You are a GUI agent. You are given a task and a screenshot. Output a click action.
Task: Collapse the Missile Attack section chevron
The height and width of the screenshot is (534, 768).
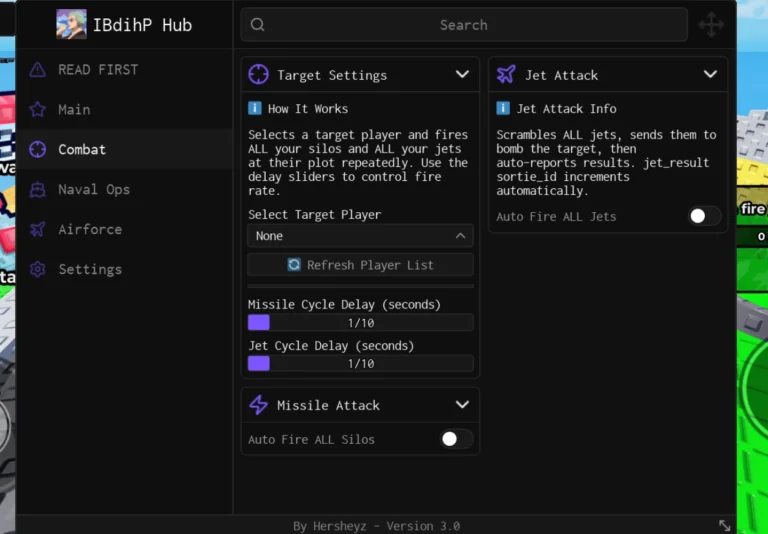(x=462, y=405)
